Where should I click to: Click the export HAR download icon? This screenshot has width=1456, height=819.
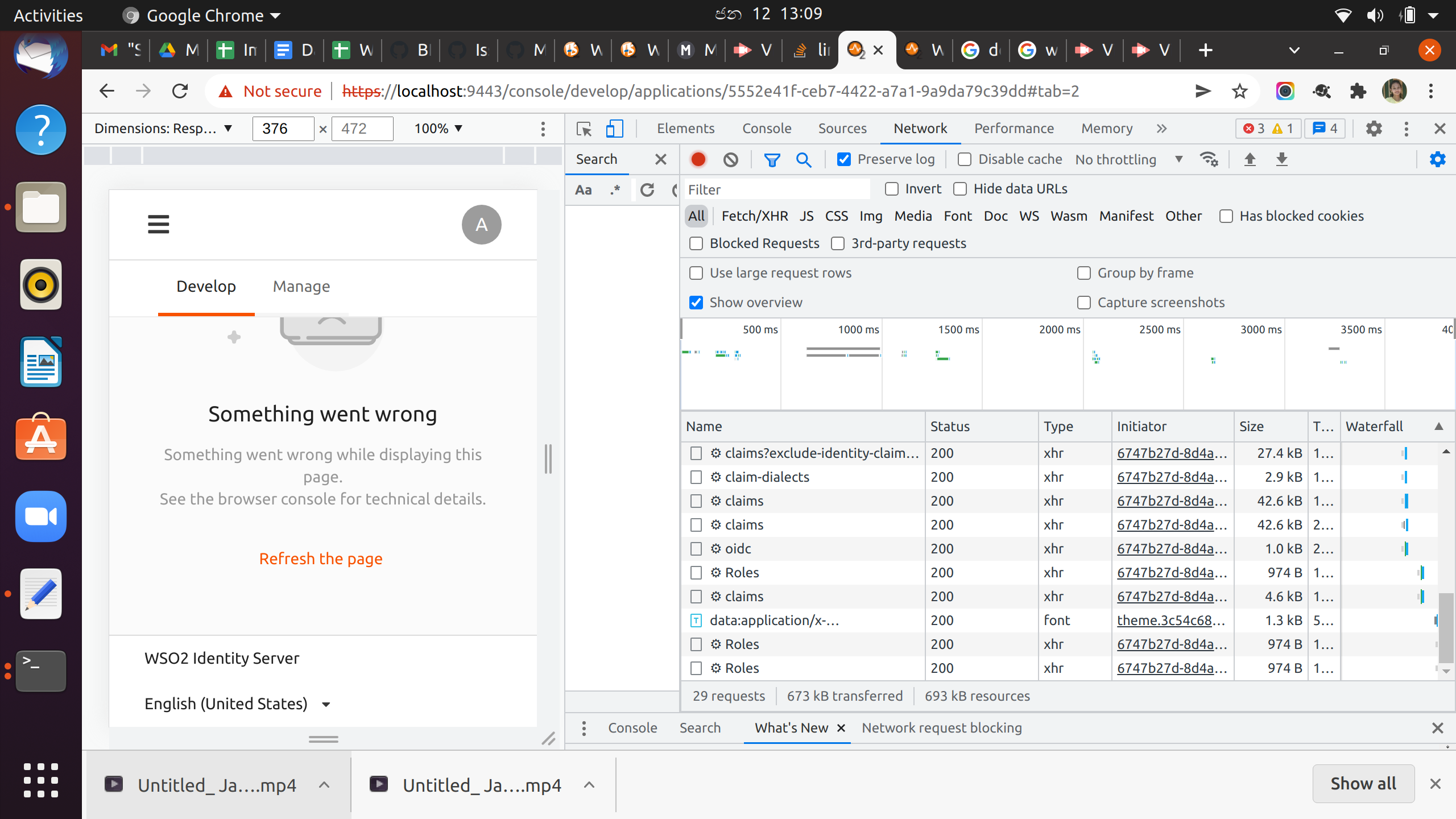tap(1281, 159)
